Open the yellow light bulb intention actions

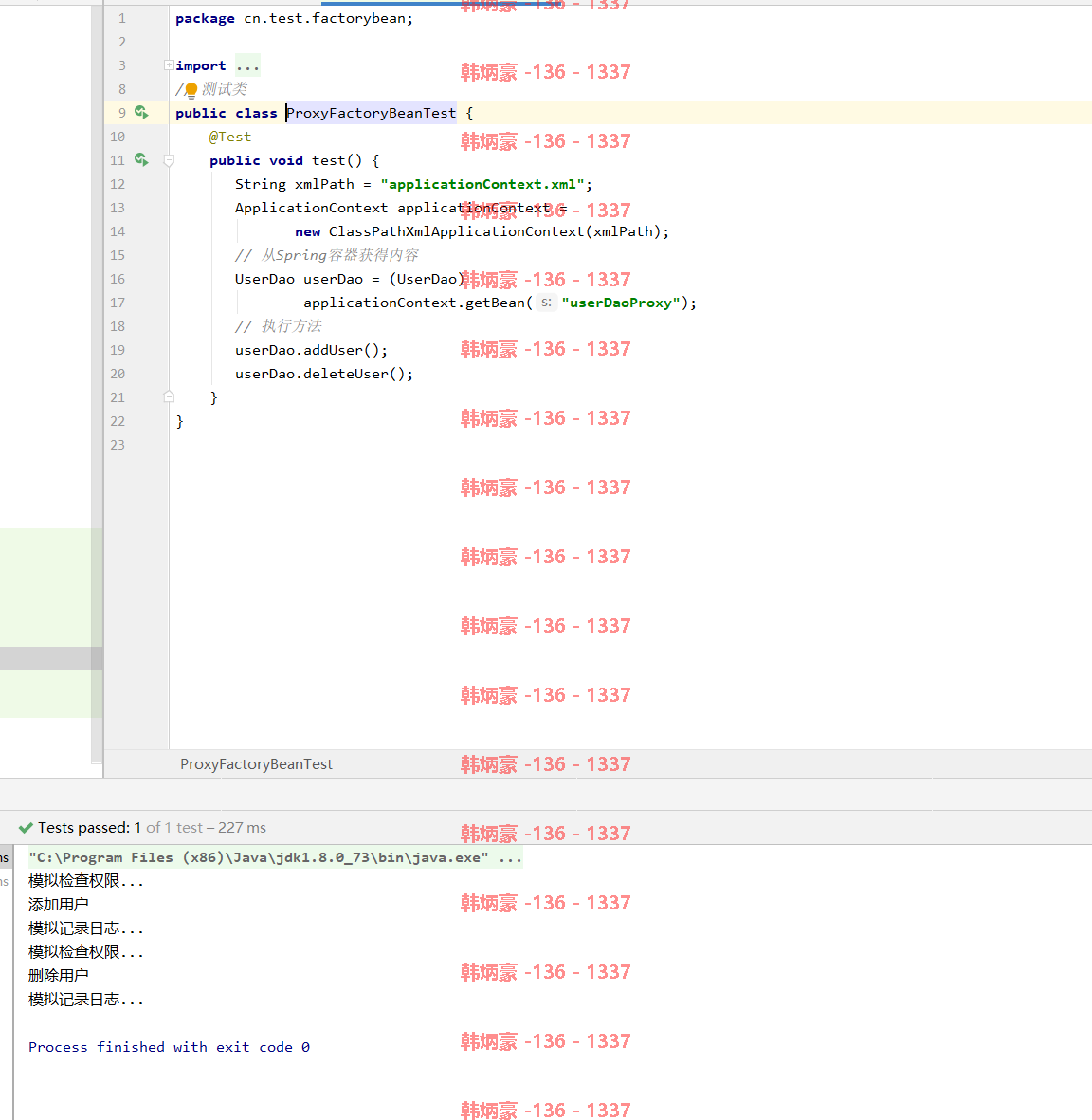click(191, 89)
